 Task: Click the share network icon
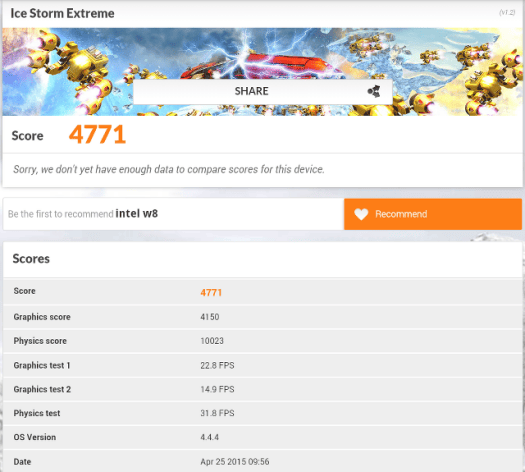coord(374,91)
